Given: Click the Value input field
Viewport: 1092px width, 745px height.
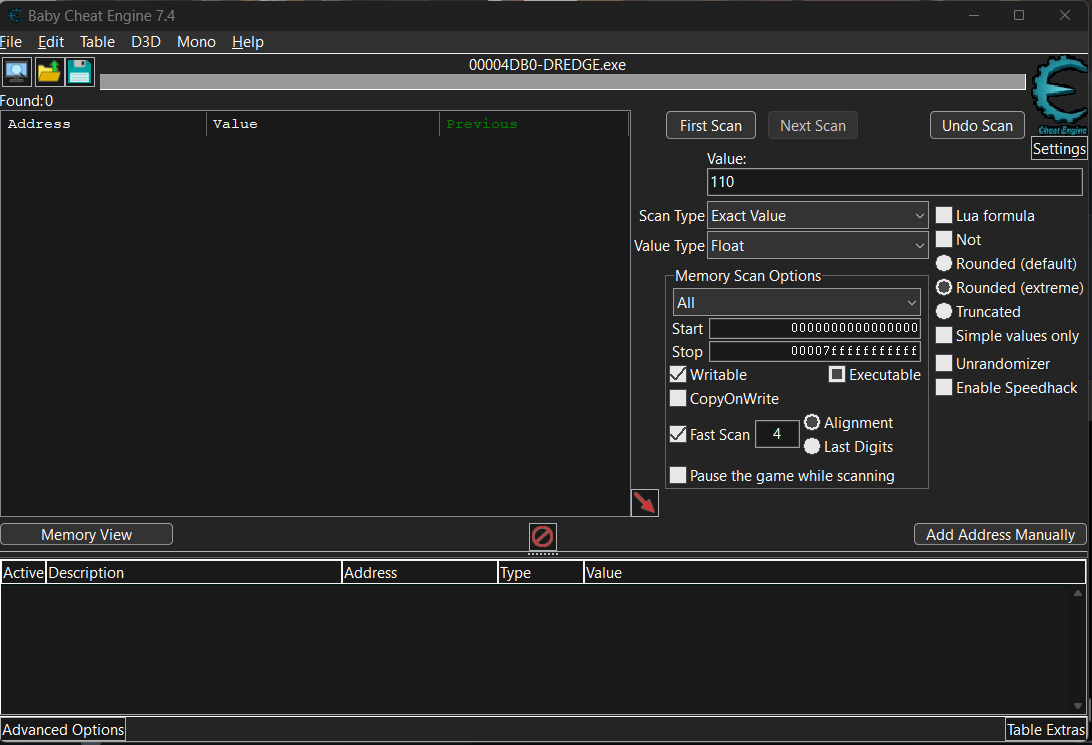Looking at the screenshot, I should [895, 182].
